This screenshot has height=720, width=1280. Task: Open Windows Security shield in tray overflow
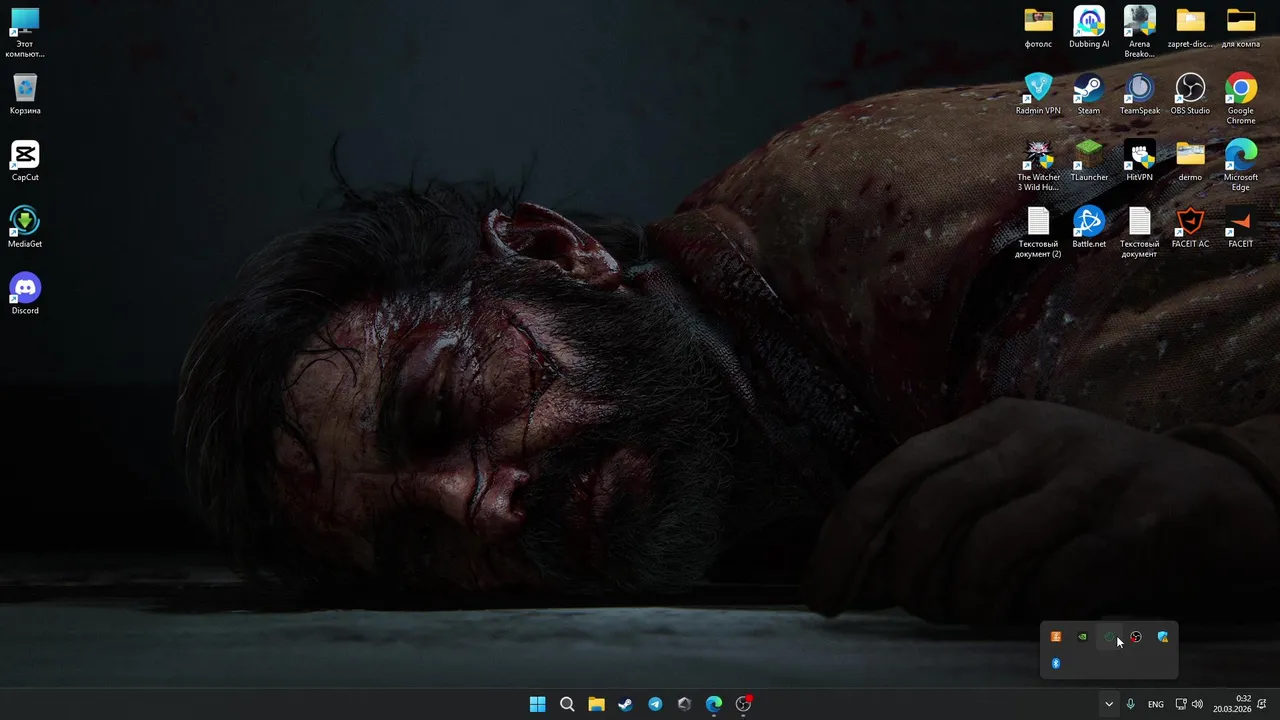click(1163, 637)
